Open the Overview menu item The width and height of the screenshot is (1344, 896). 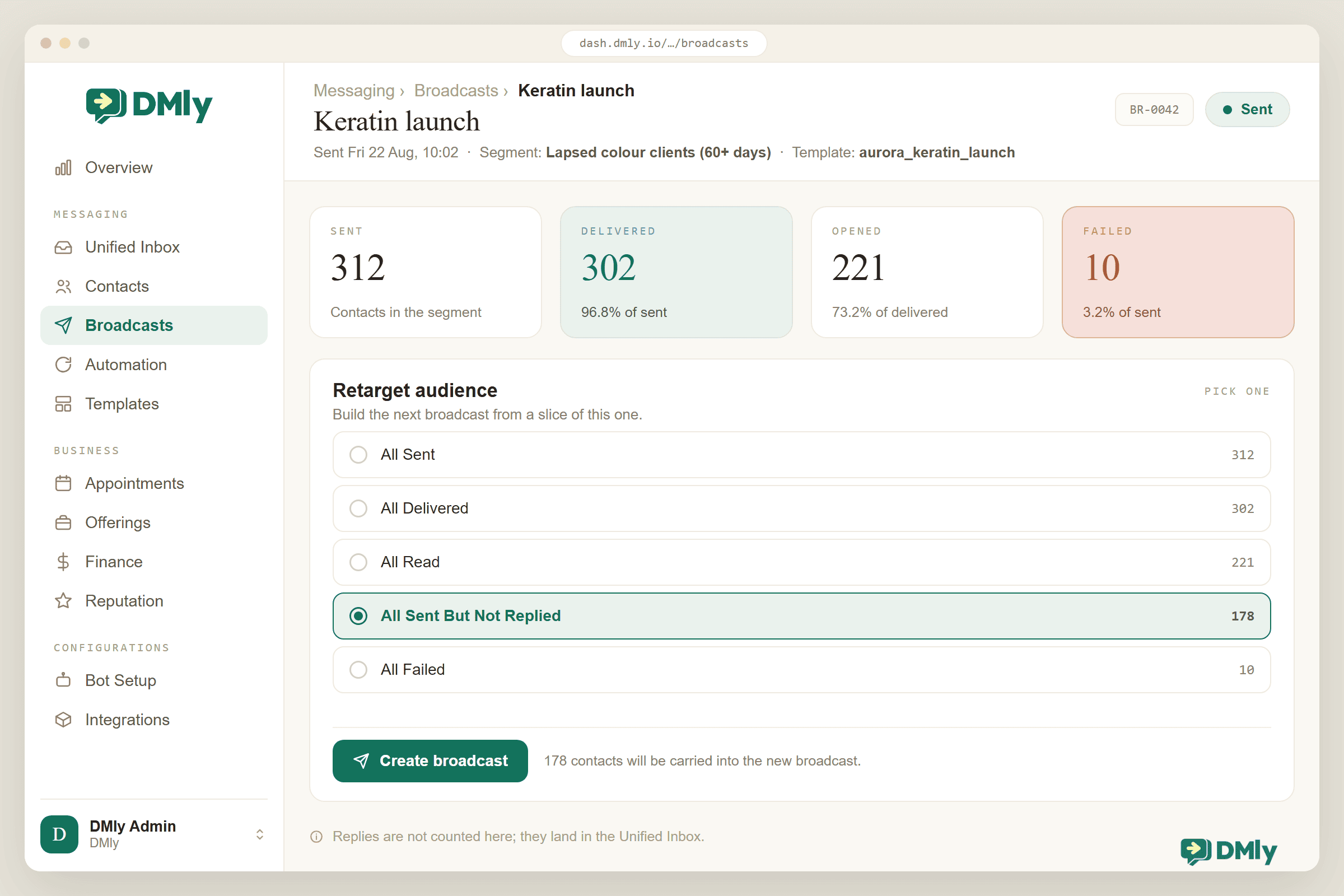(x=155, y=167)
